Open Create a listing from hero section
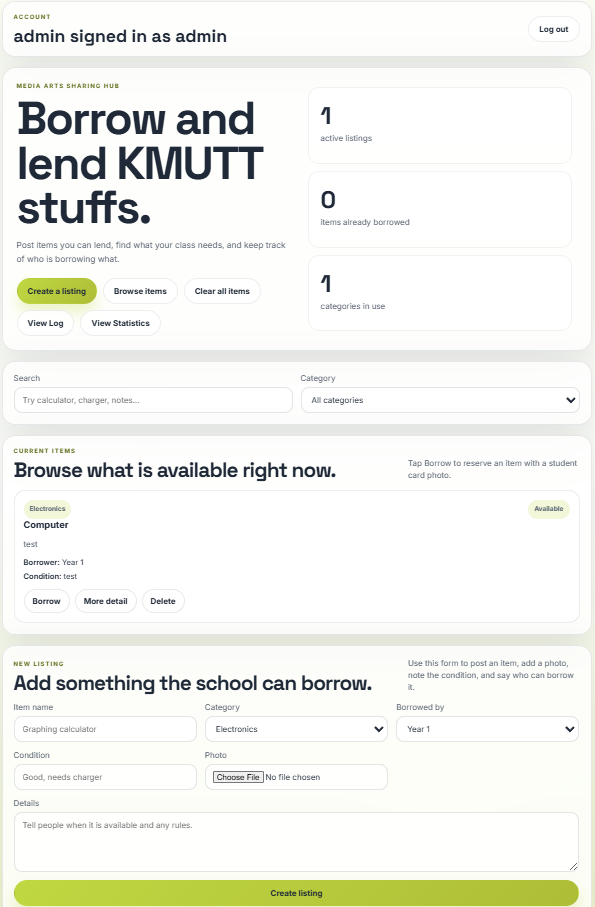This screenshot has height=907, width=595. (x=57, y=291)
